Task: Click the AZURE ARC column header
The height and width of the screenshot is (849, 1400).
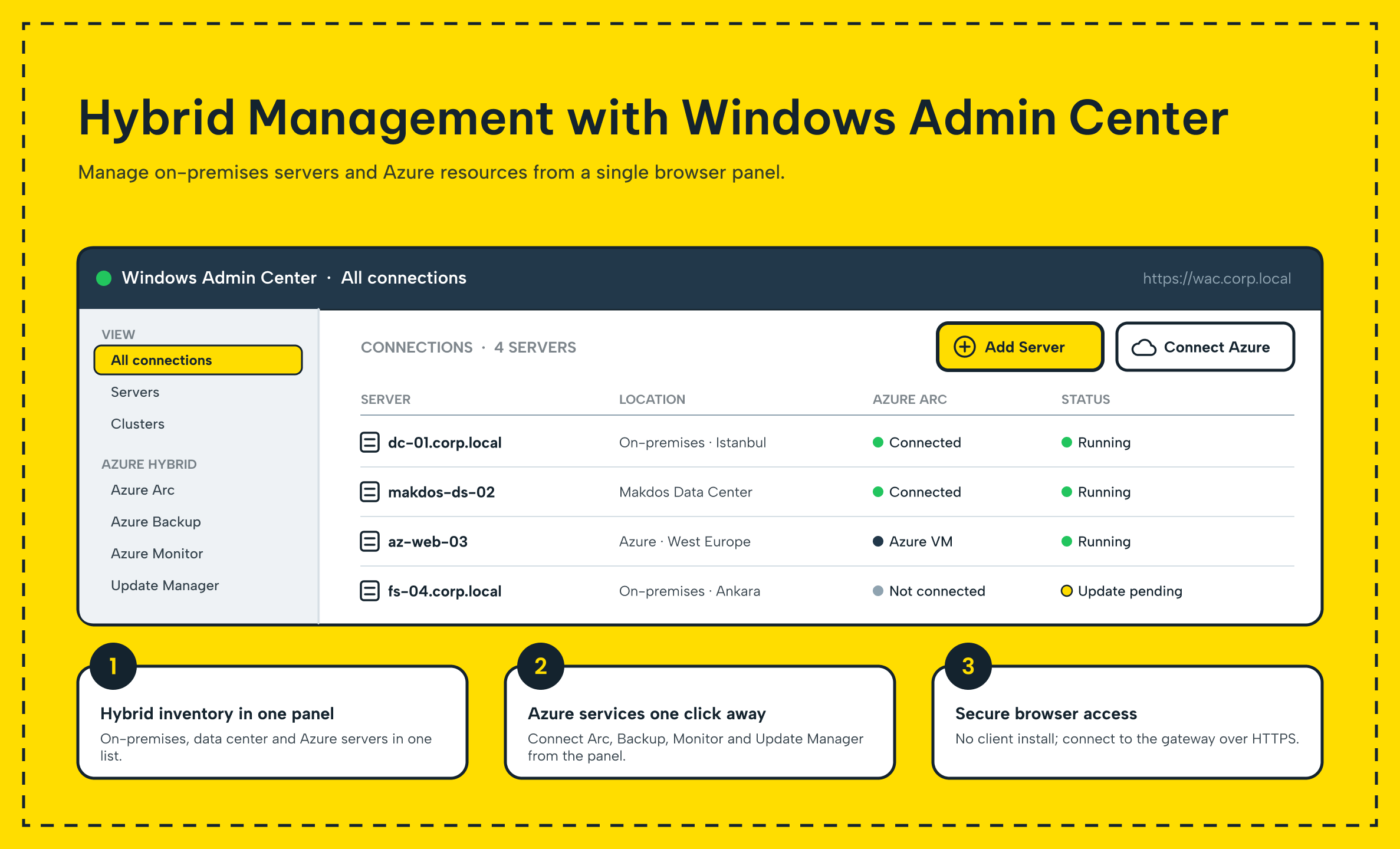Action: (909, 399)
